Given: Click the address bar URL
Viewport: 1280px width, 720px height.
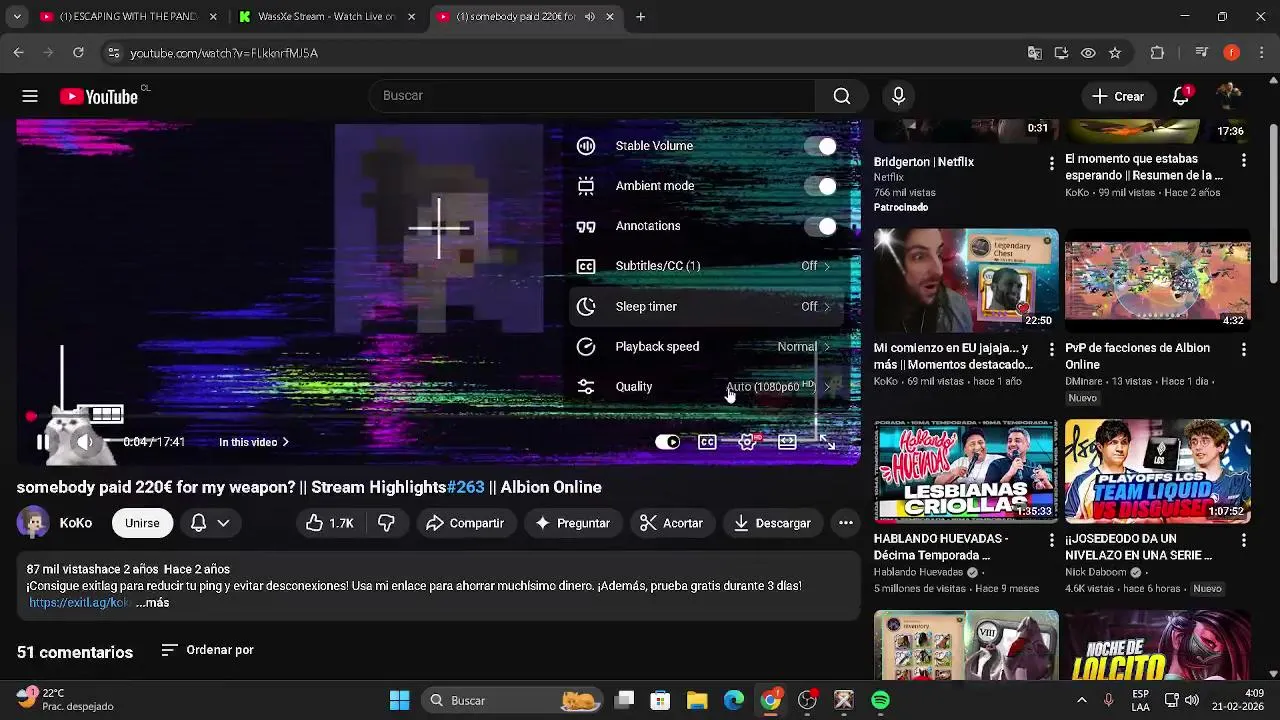Looking at the screenshot, I should pyautogui.click(x=224, y=53).
